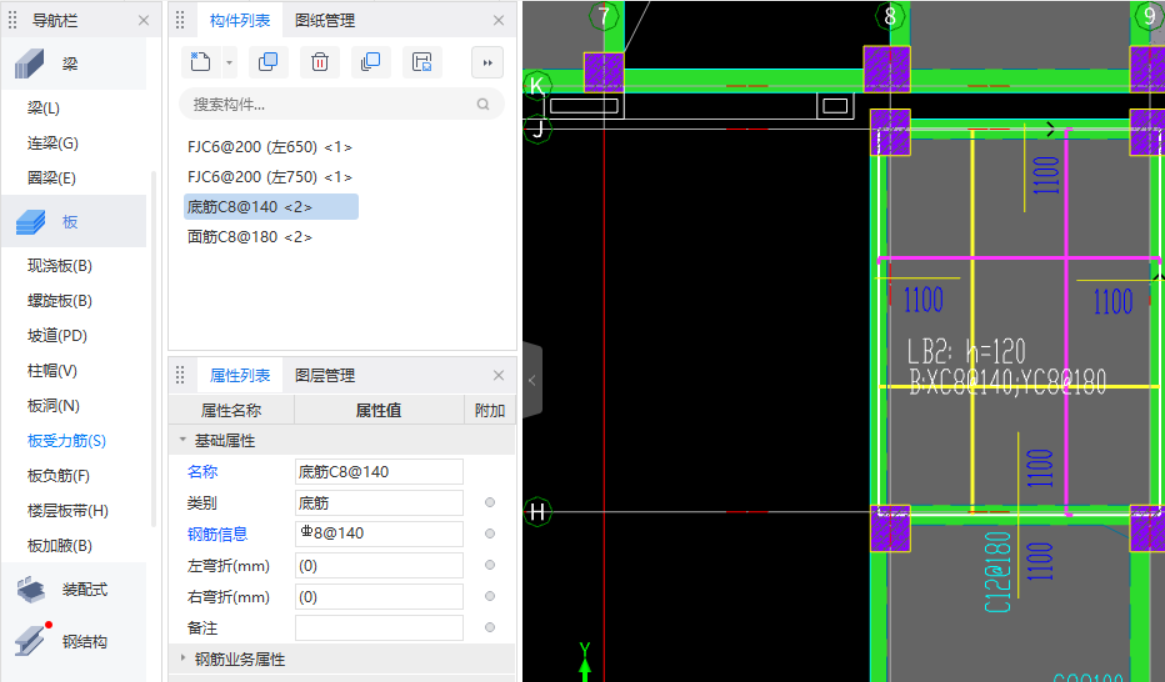Image resolution: width=1165 pixels, height=682 pixels.
Task: Select component 底筋C8@140
Action: coord(271,207)
